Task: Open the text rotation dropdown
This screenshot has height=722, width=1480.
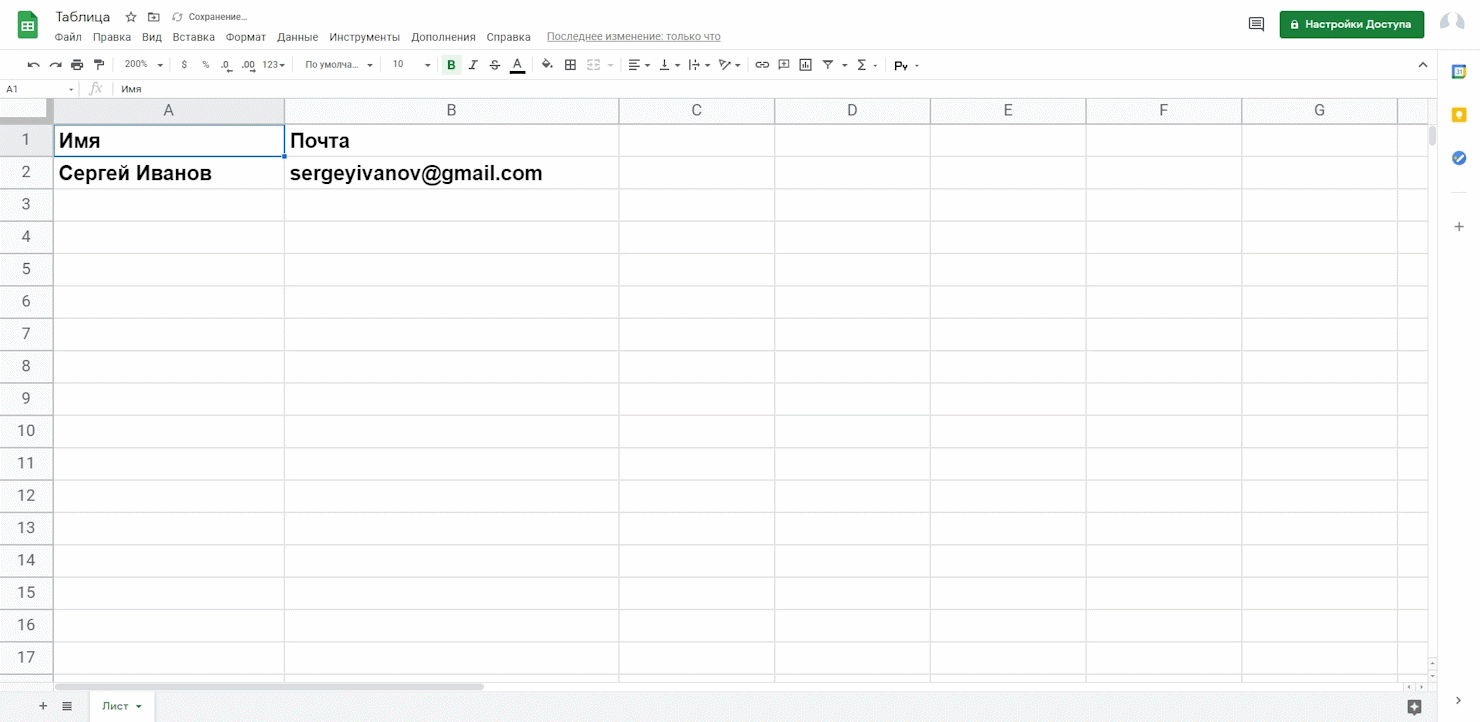Action: pos(730,65)
